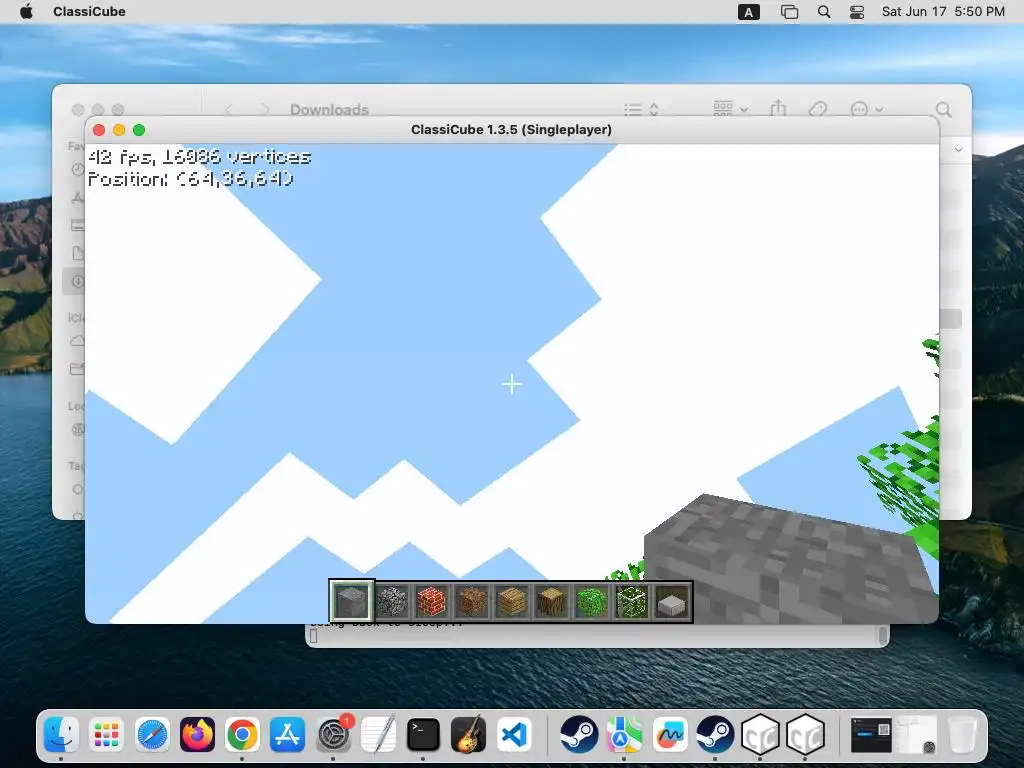Open the Trash in the Dock
Image resolution: width=1024 pixels, height=768 pixels.
tap(962, 735)
